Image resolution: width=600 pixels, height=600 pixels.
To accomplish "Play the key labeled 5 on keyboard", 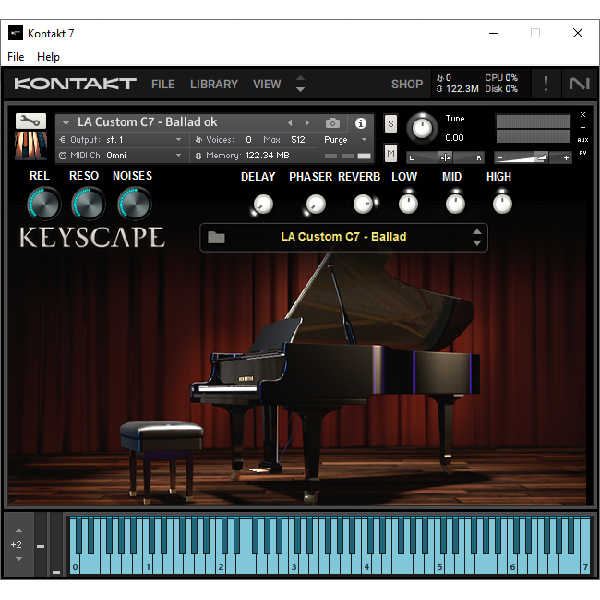I will (439, 566).
